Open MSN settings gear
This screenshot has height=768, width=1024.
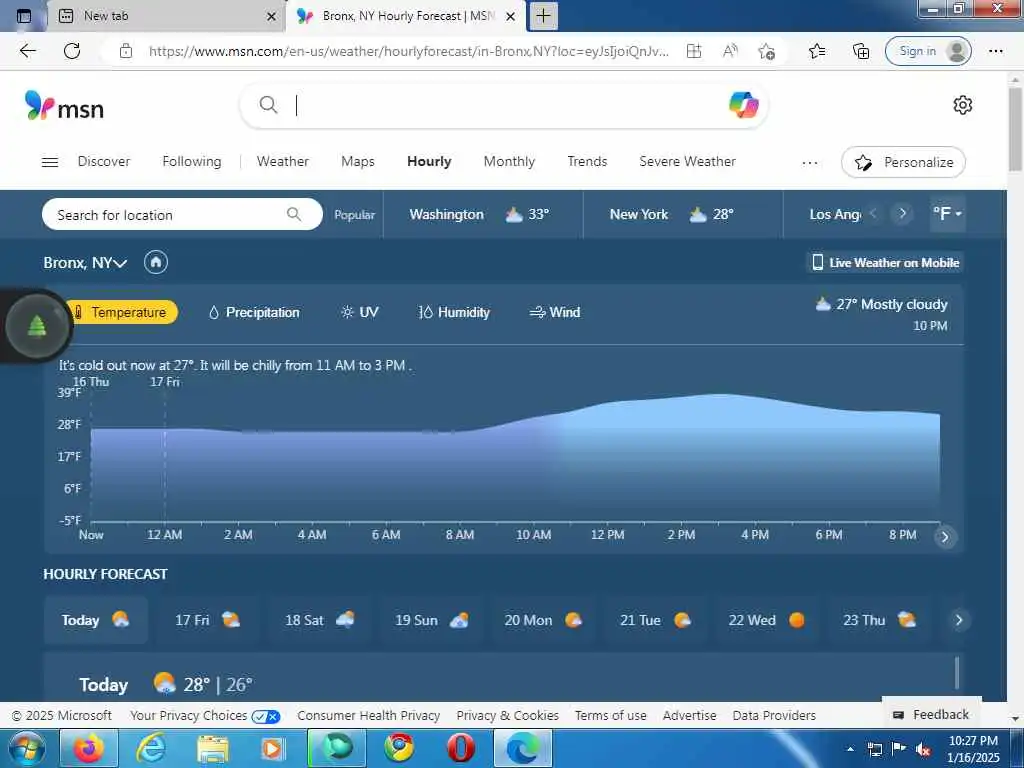pos(963,105)
